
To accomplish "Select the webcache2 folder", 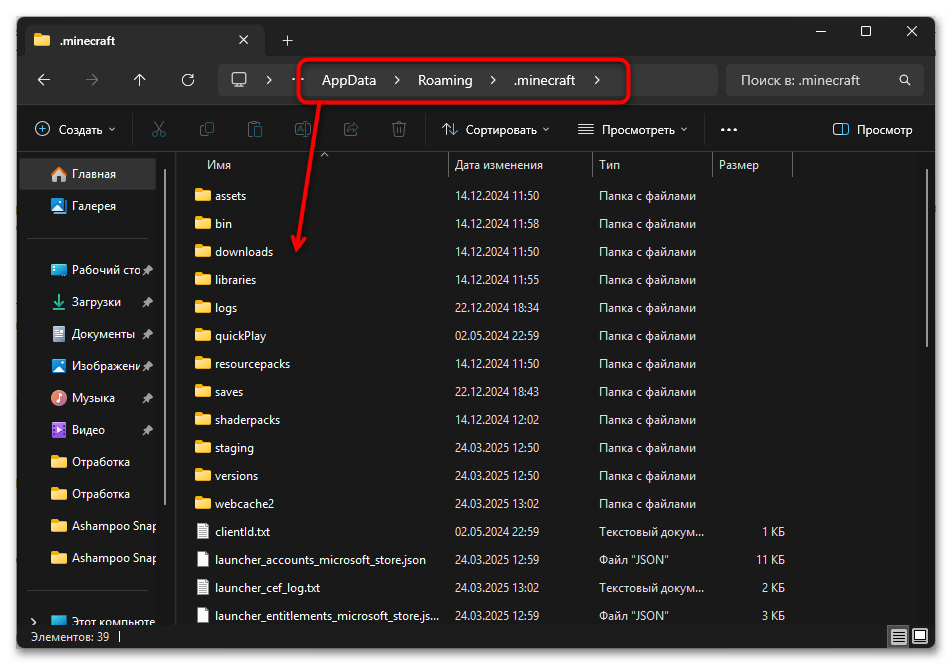I will coord(244,503).
